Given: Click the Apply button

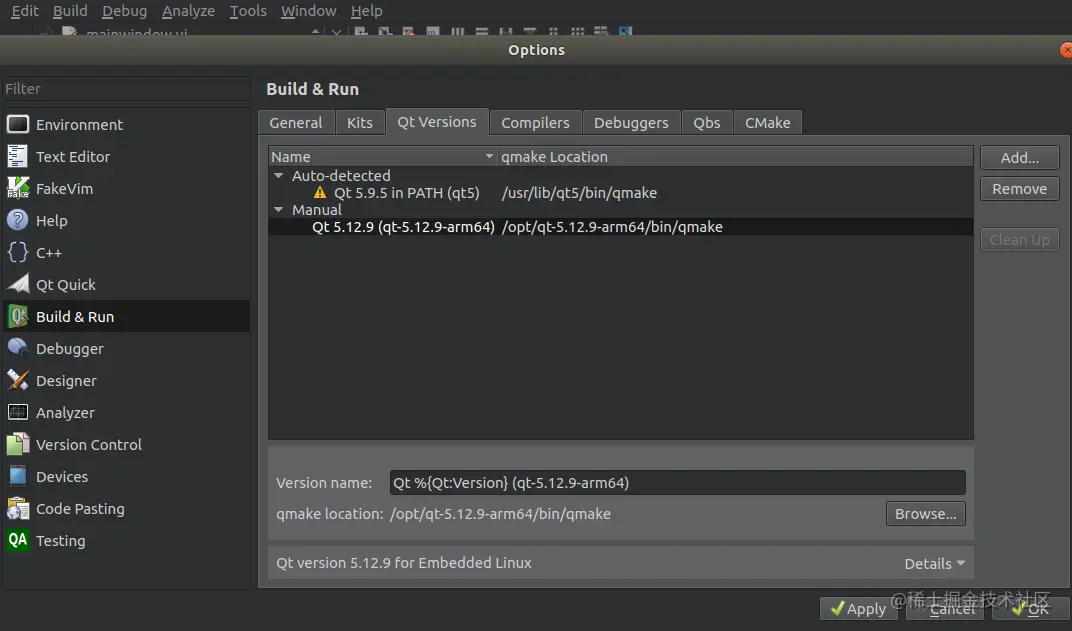Looking at the screenshot, I should tap(859, 608).
